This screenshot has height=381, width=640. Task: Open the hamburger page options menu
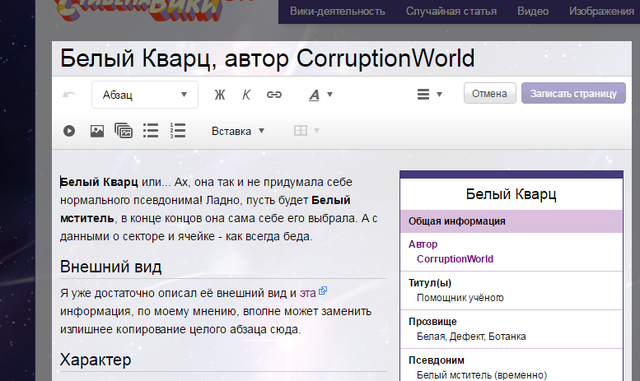coord(429,94)
